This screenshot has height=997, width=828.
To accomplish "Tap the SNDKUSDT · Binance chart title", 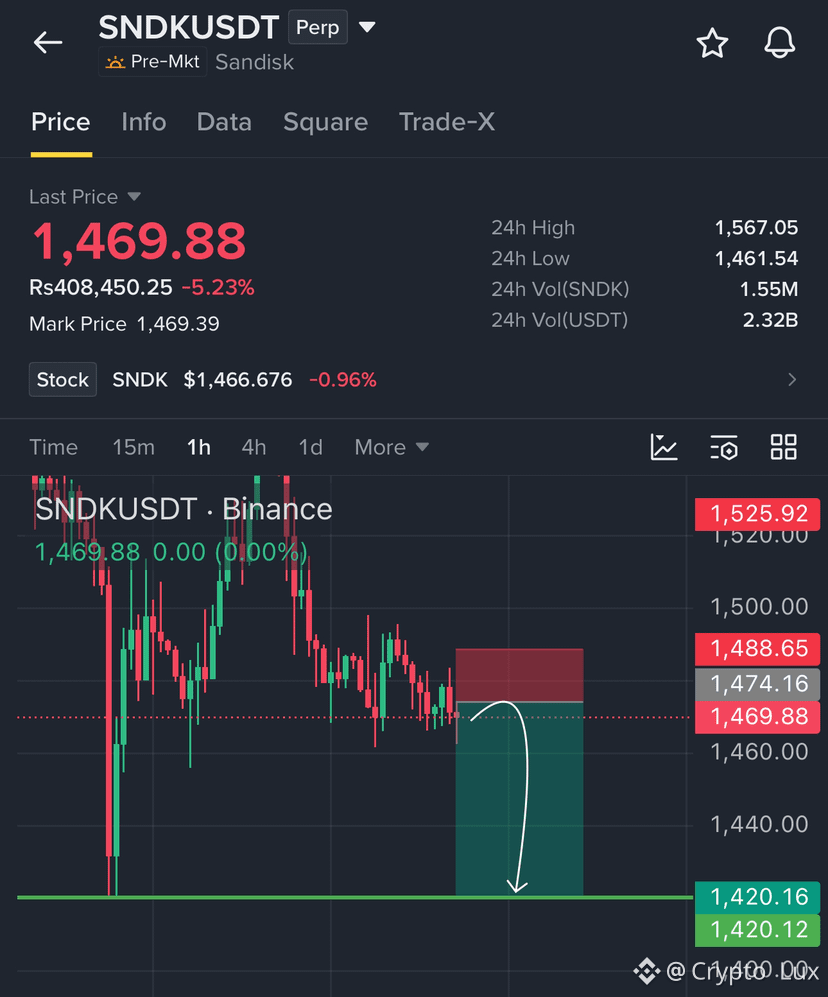I will 184,509.
